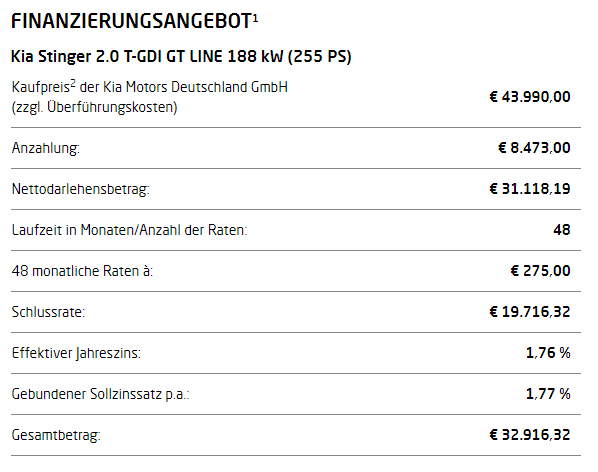Click Laufzeit in Monaten/Anzahl der Raten label
This screenshot has width=598, height=472.
130,230
